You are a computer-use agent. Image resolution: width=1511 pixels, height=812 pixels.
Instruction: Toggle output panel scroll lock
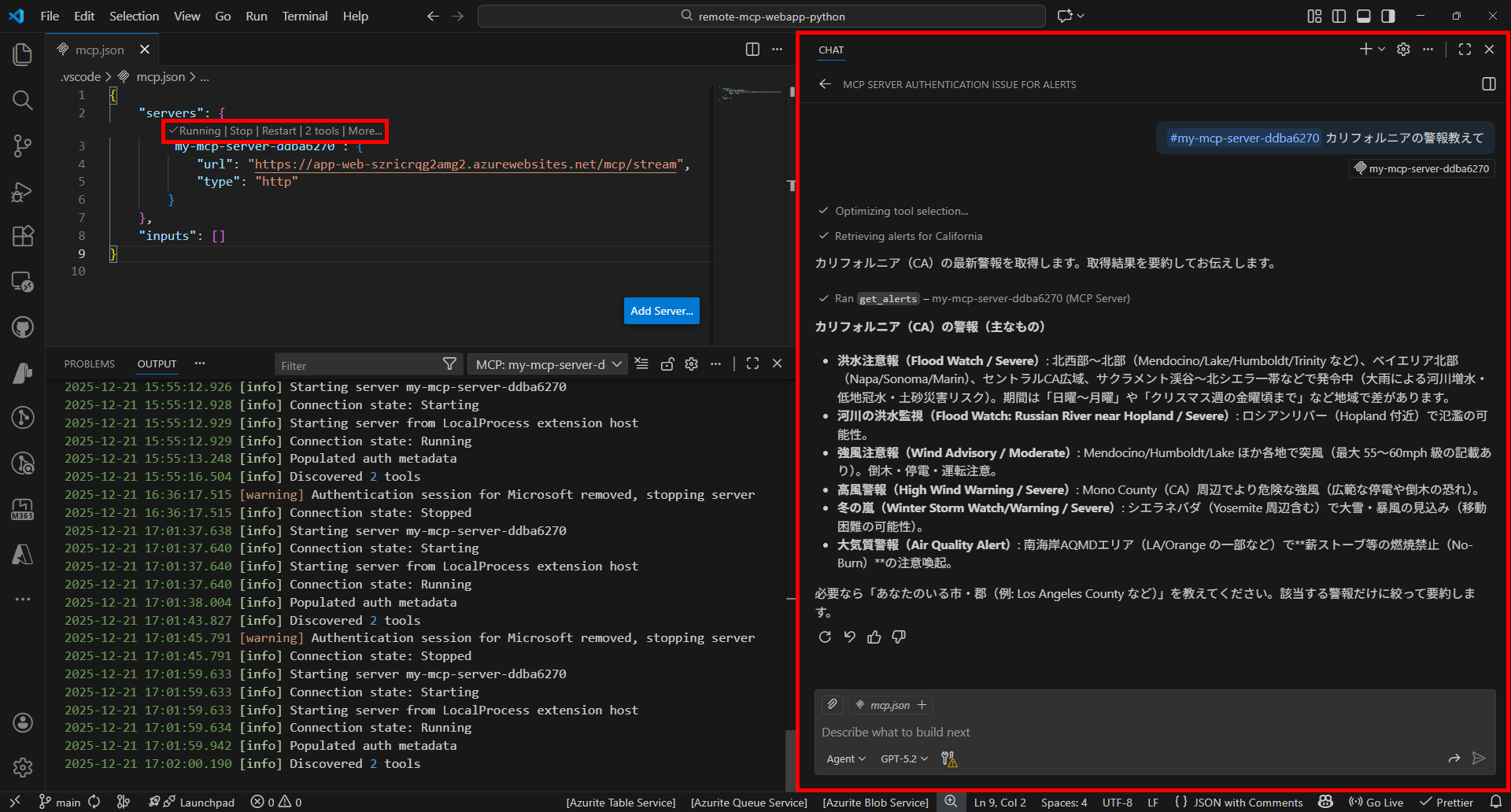(667, 364)
